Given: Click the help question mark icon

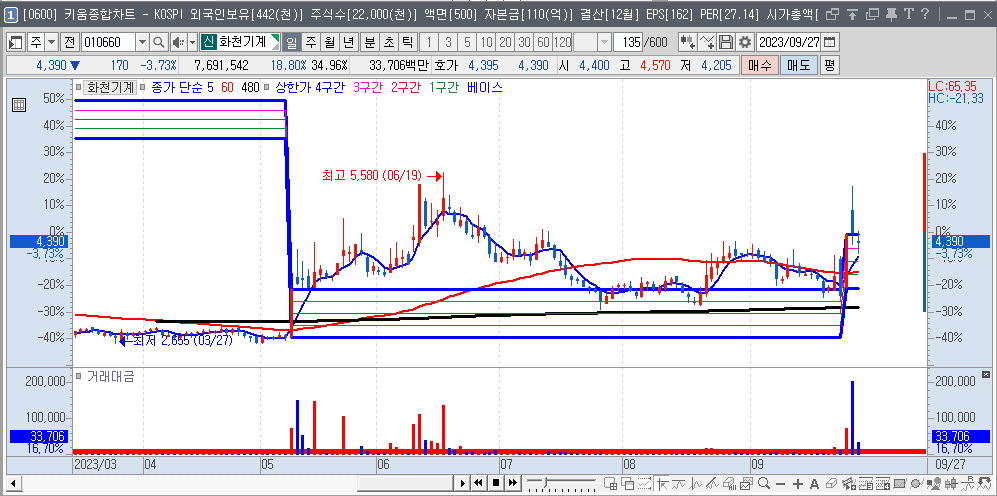Looking at the screenshot, I should [x=925, y=15].
